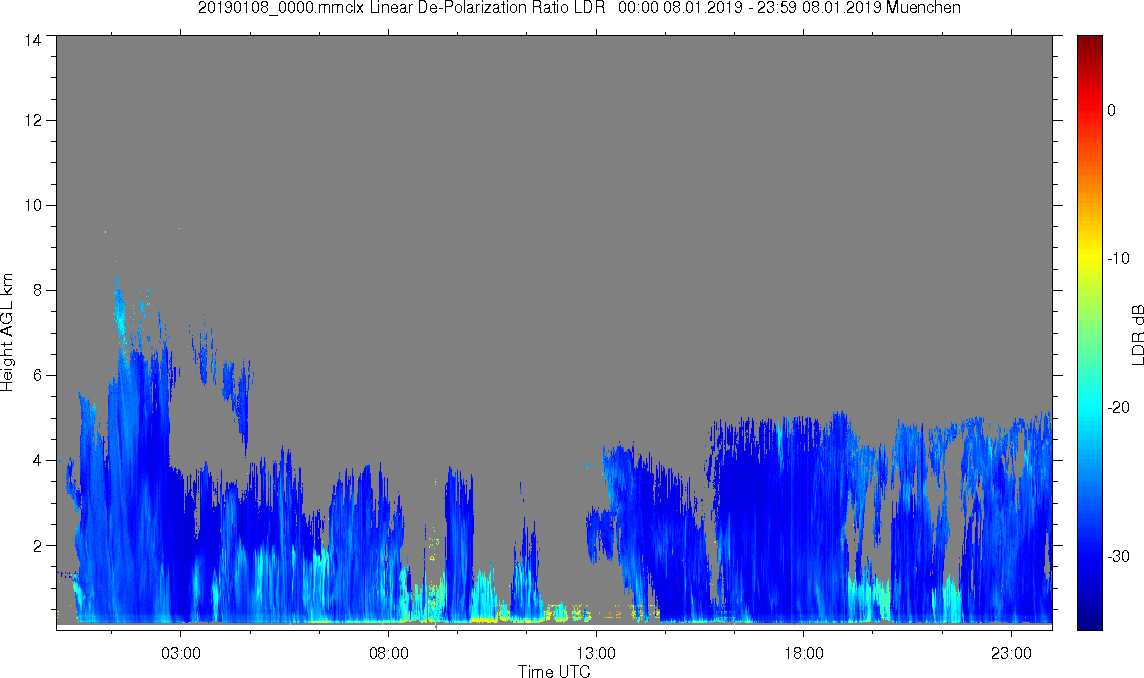Click the y-axis tick label 8
1144x678 pixels.
[x=37, y=290]
